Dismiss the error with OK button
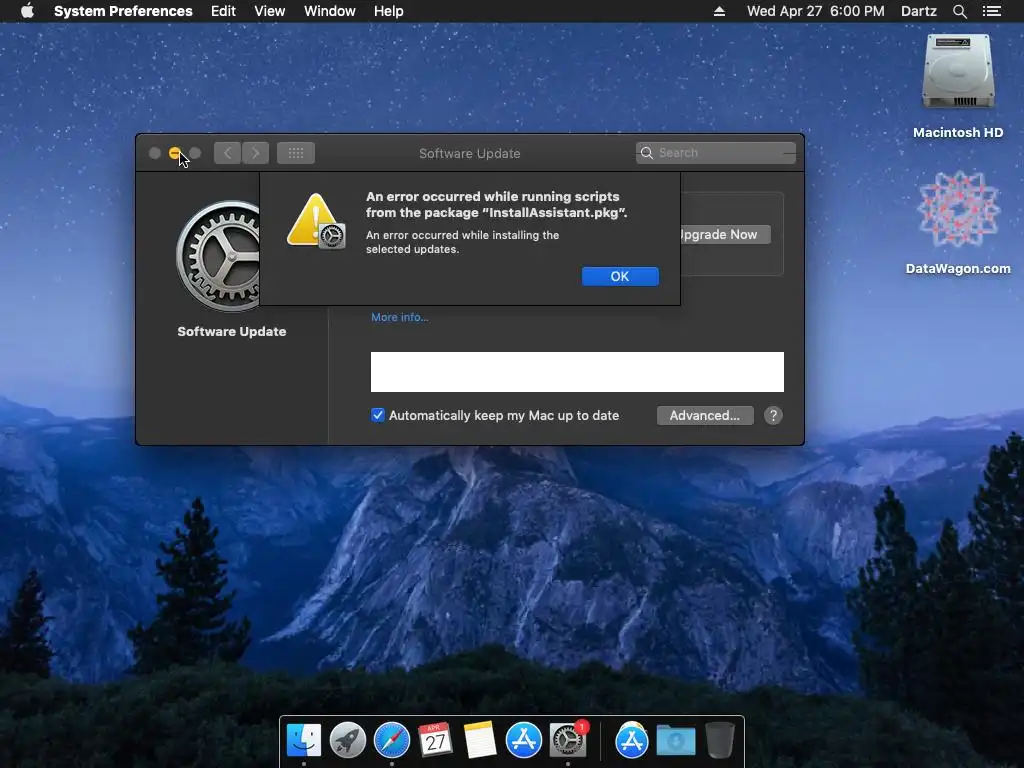 (620, 276)
